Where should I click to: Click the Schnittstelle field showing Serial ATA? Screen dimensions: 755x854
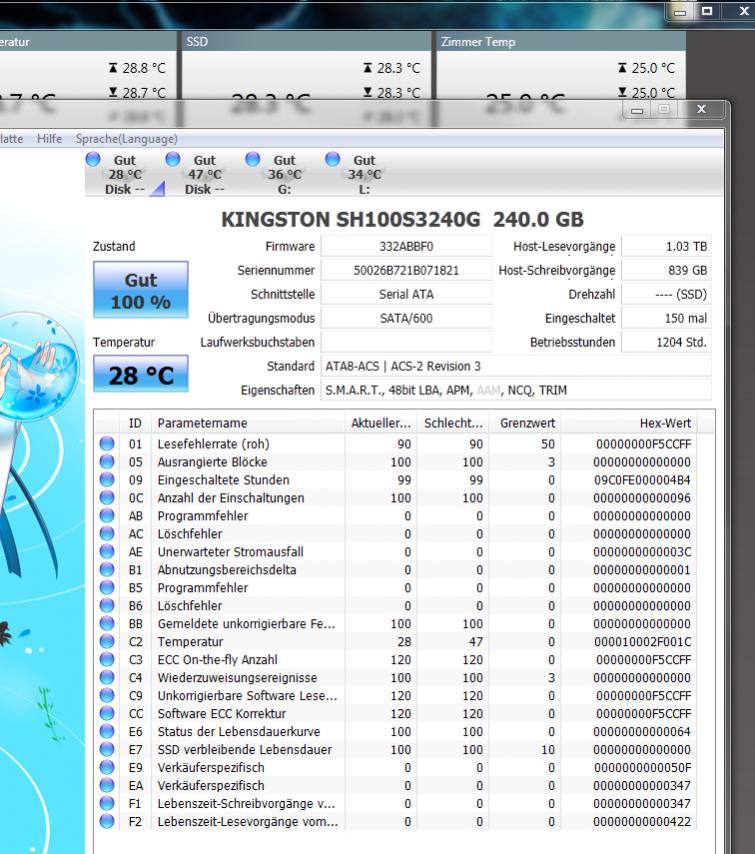point(406,294)
